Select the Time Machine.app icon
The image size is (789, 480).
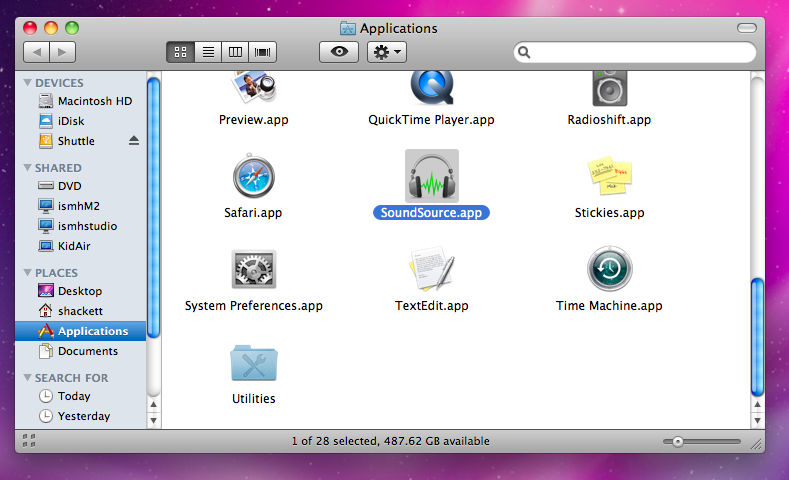609,269
